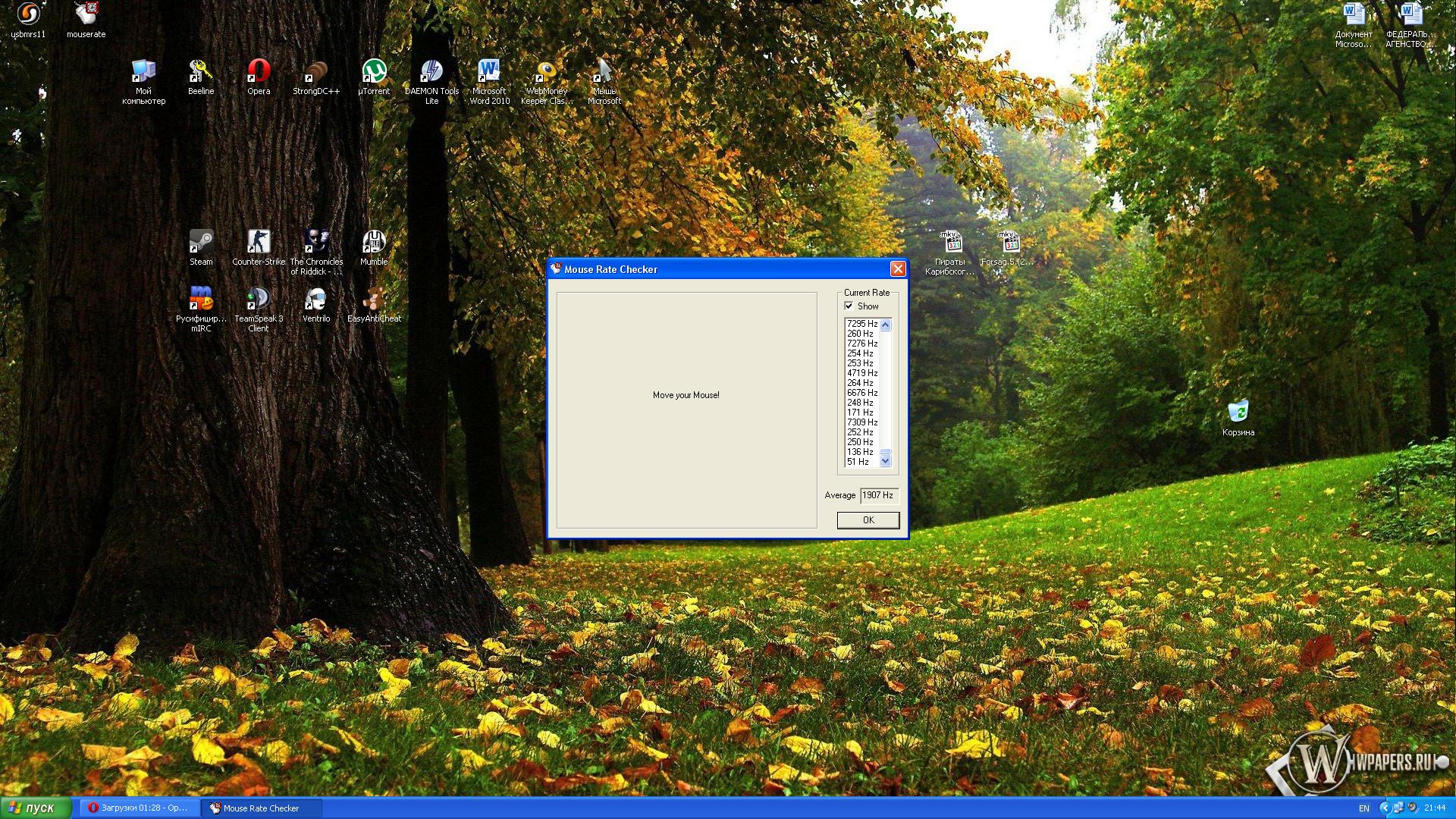Click the EN language indicator in tray
The height and width of the screenshot is (819, 1456).
(1363, 808)
